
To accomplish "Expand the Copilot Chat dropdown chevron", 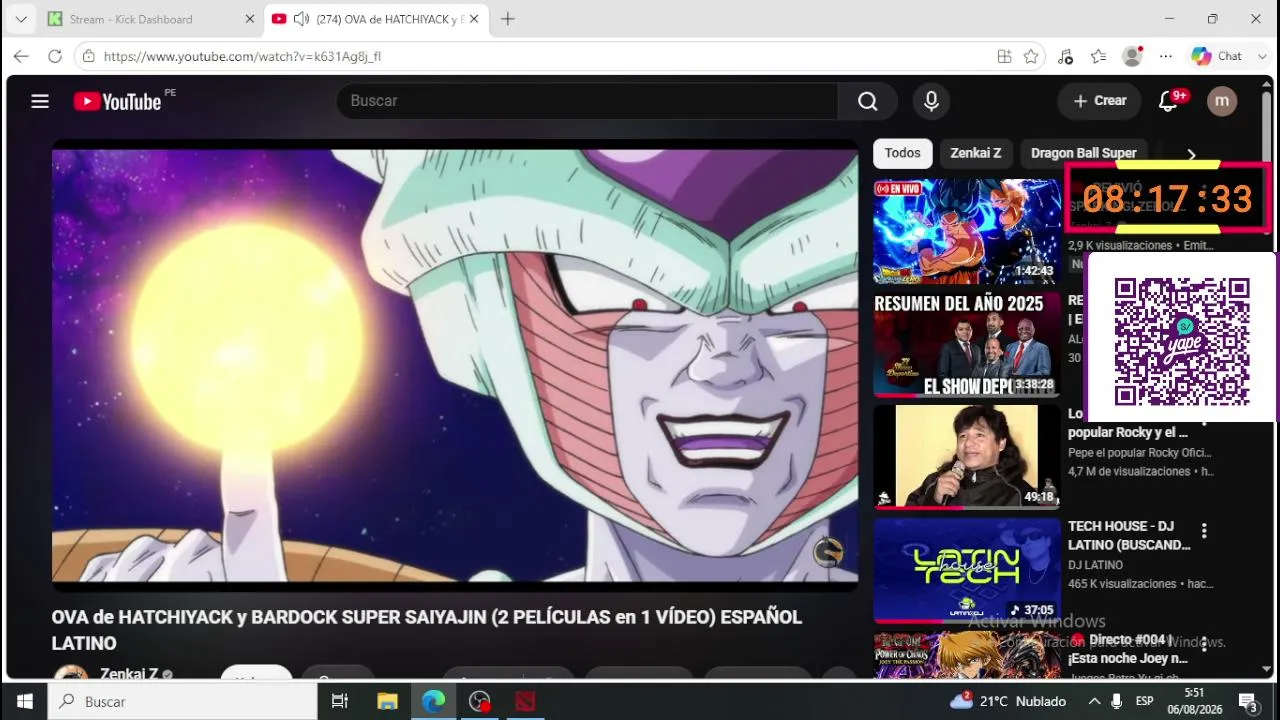I will click(x=1262, y=56).
